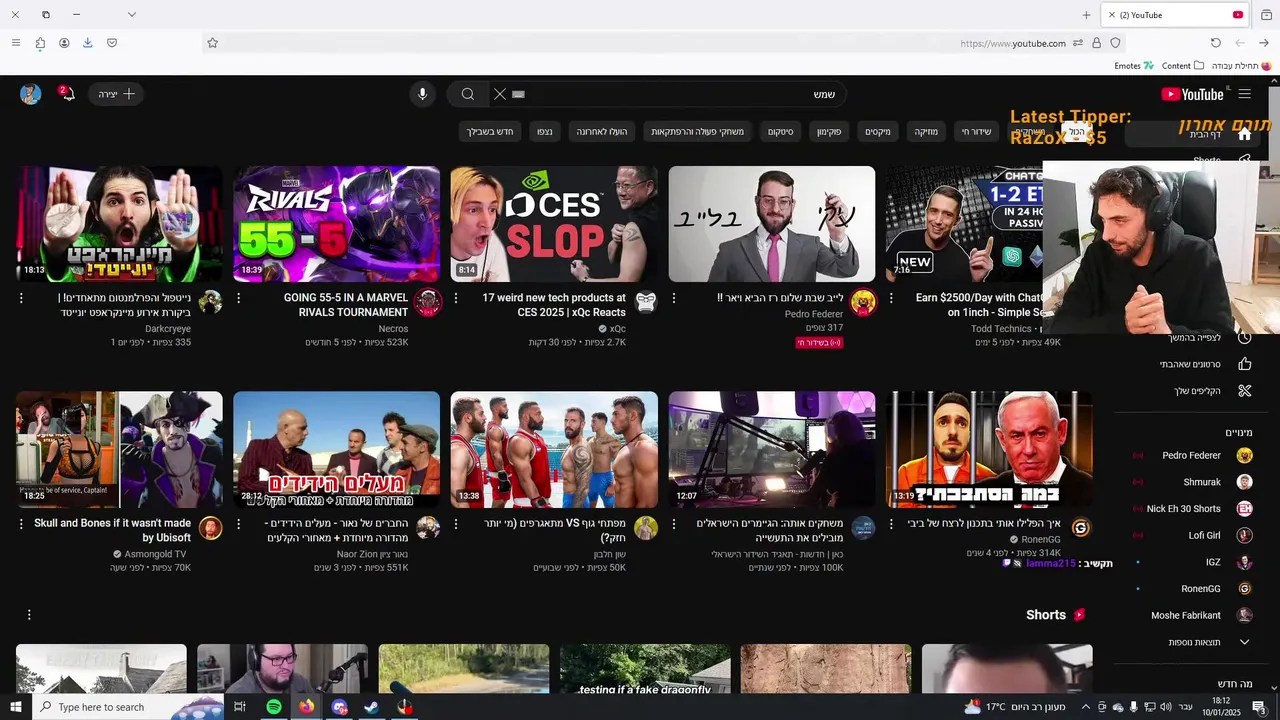The width and height of the screenshot is (1280, 720).
Task: Open options menu for Marvel Rivals video
Action: click(238, 298)
